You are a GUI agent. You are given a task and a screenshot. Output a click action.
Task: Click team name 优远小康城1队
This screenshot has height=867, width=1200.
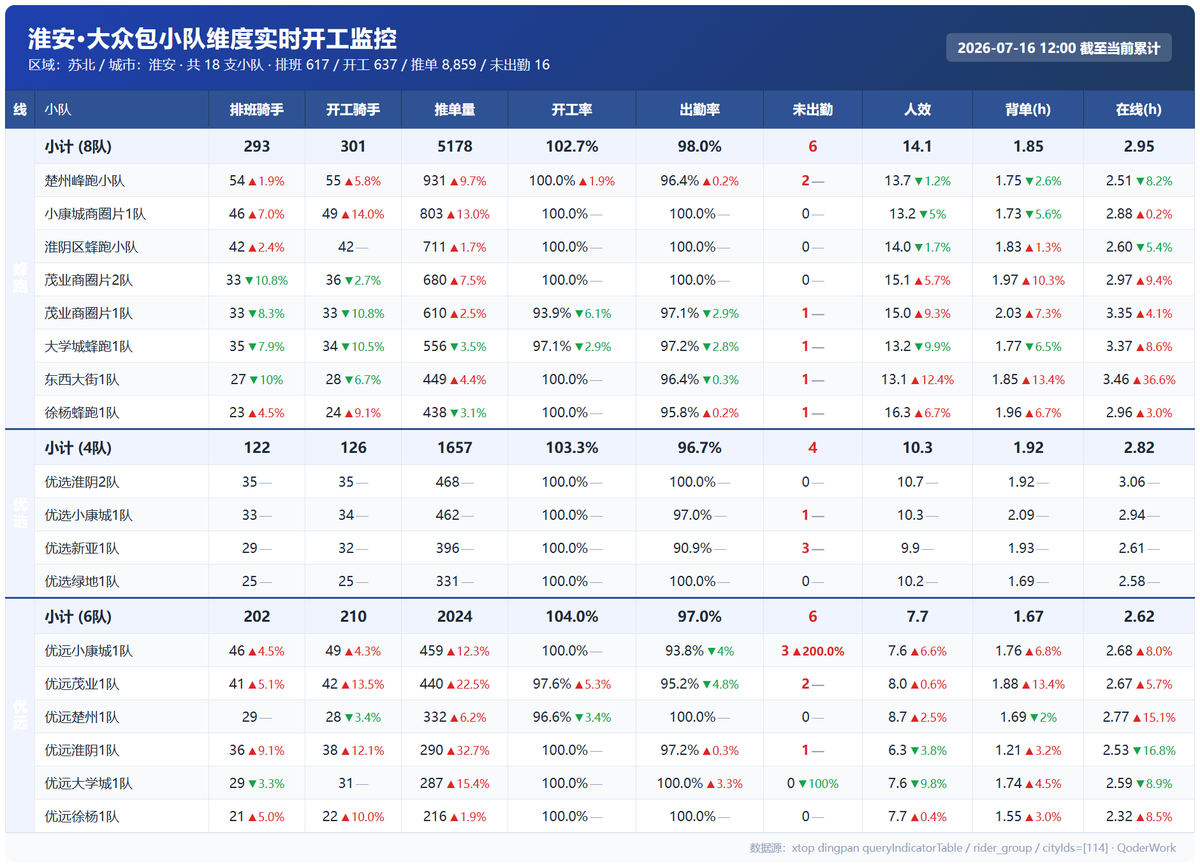pyautogui.click(x=88, y=651)
